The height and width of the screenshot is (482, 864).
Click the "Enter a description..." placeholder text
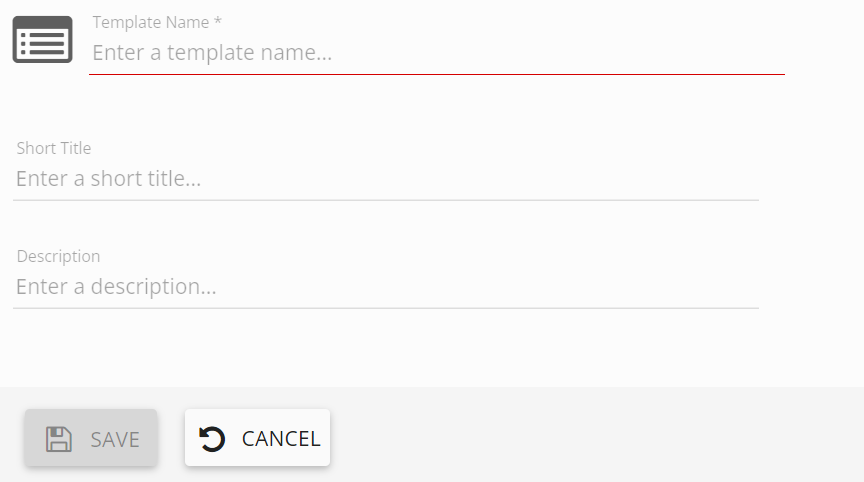116,287
